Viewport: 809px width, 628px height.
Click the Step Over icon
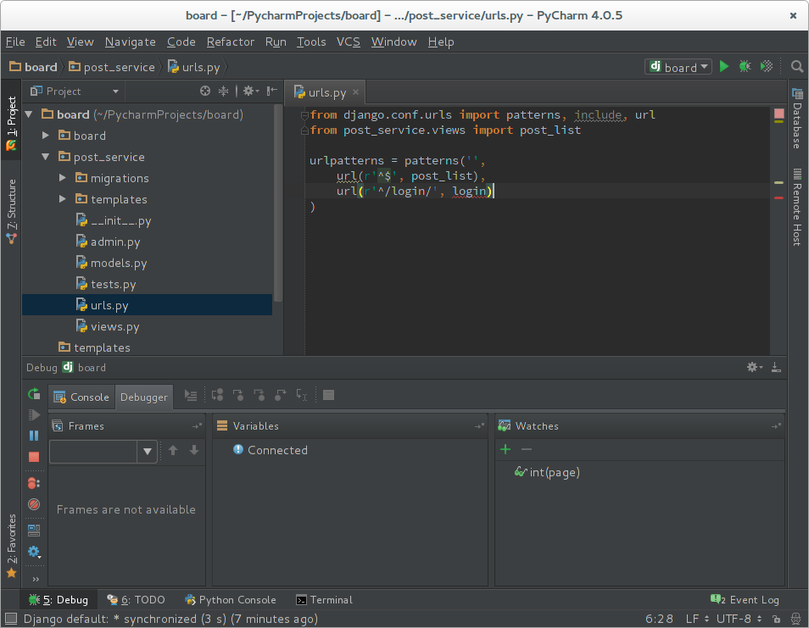point(217,395)
